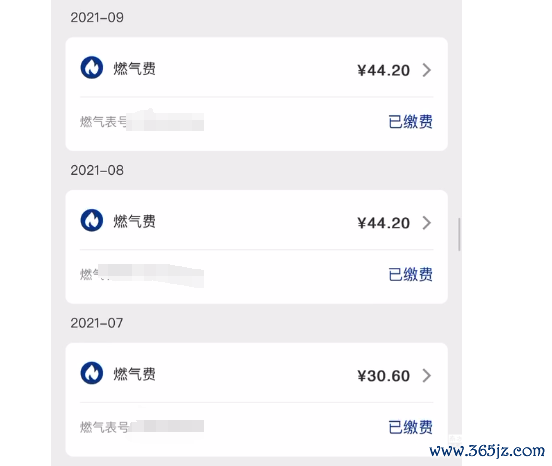Click 燃气费 label in the 2021-08 card
The width and height of the screenshot is (552, 466).
pos(134,221)
